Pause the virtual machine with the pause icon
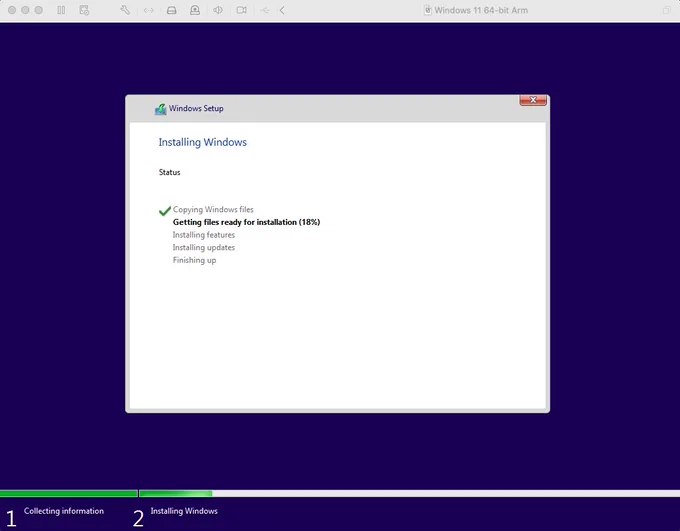This screenshot has width=680, height=531. click(61, 10)
